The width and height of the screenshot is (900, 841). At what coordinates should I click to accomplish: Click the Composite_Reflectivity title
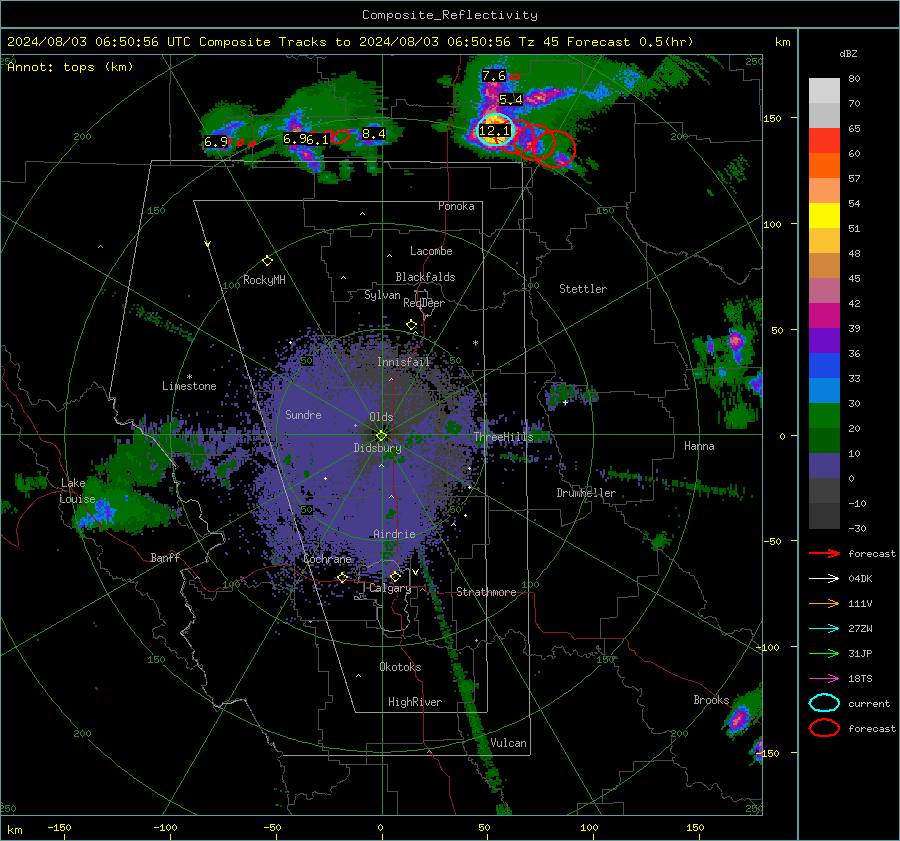tap(450, 15)
